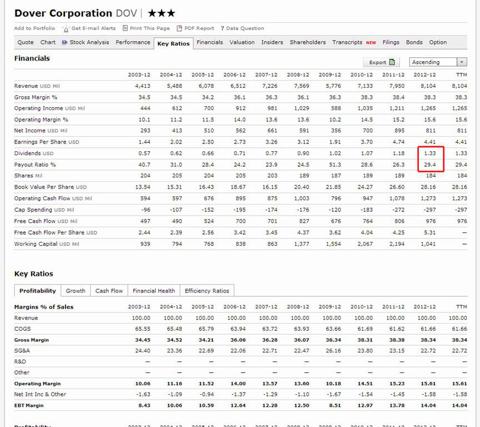Click the Export button
480x427 pixels.
click(x=382, y=62)
